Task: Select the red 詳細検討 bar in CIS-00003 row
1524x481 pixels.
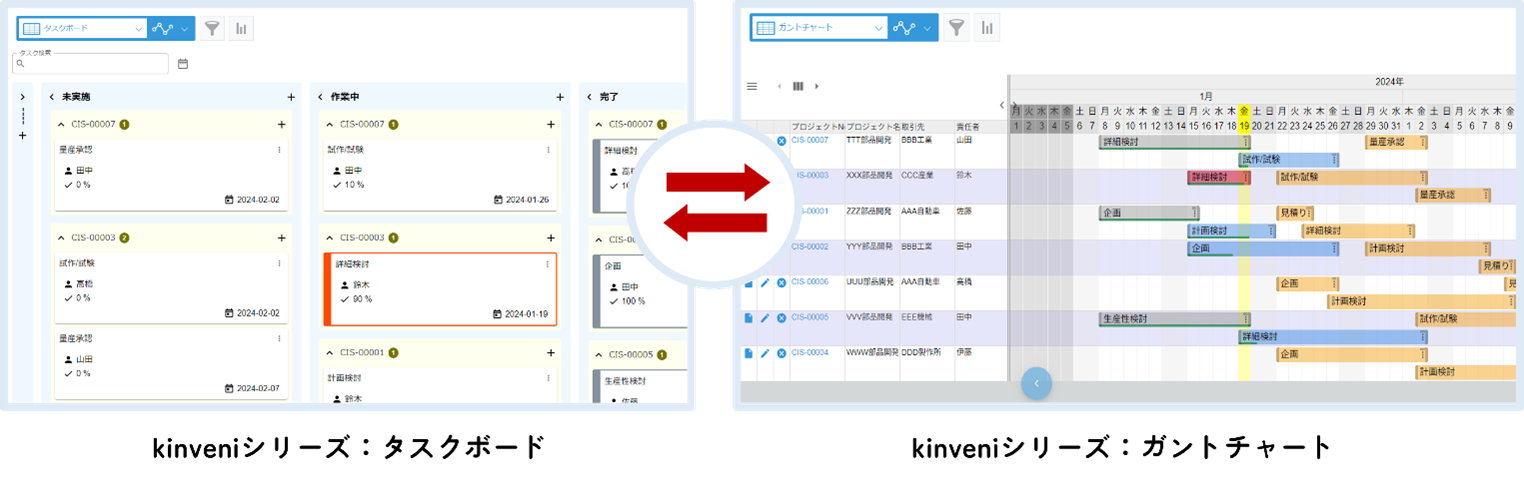Action: click(1219, 177)
